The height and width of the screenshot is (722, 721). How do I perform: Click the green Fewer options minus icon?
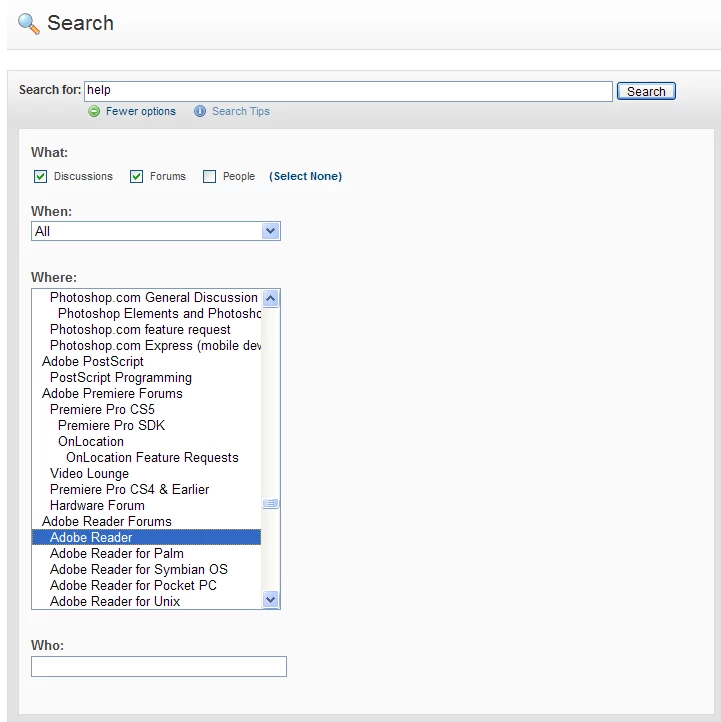[x=94, y=111]
